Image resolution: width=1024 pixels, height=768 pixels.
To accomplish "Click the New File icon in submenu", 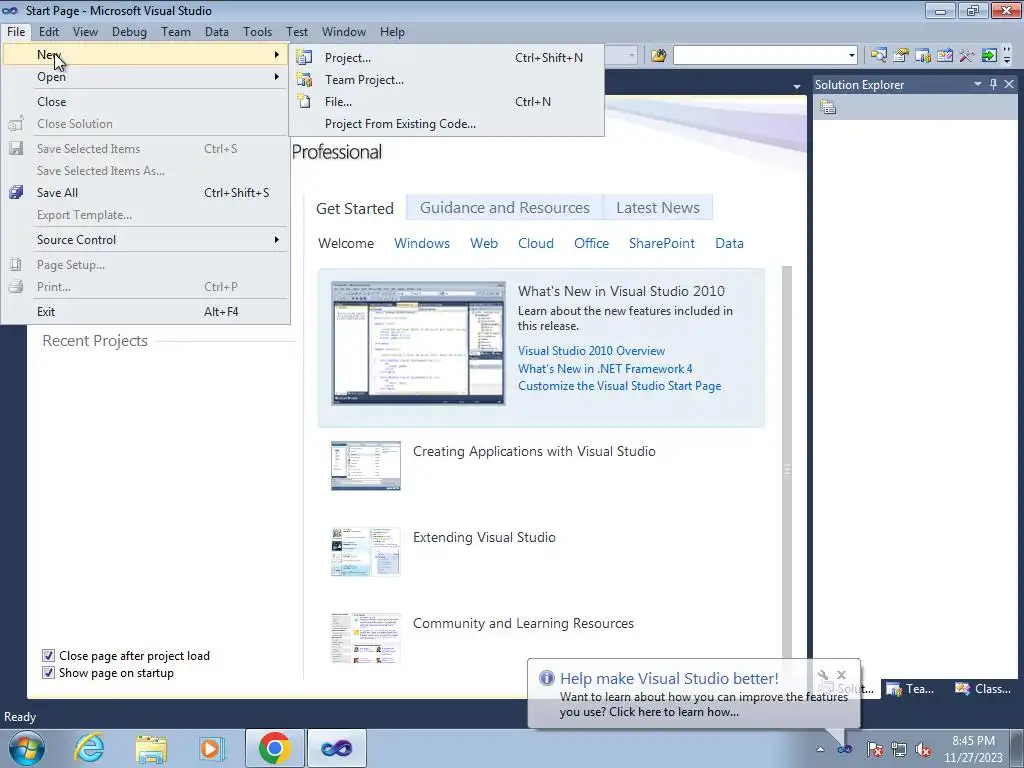I will (x=304, y=101).
